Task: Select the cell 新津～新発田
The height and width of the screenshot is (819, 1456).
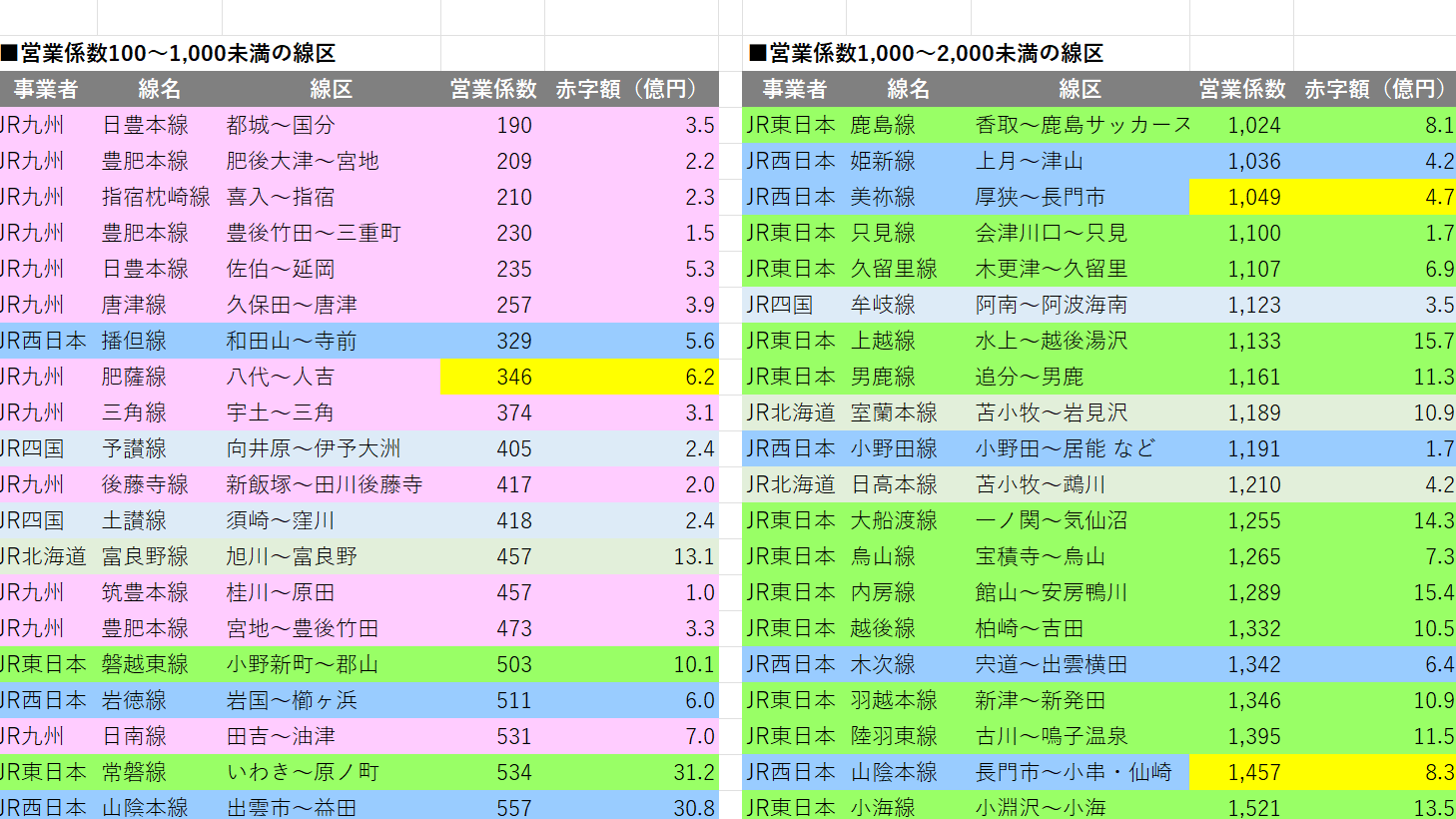Action: [1081, 700]
